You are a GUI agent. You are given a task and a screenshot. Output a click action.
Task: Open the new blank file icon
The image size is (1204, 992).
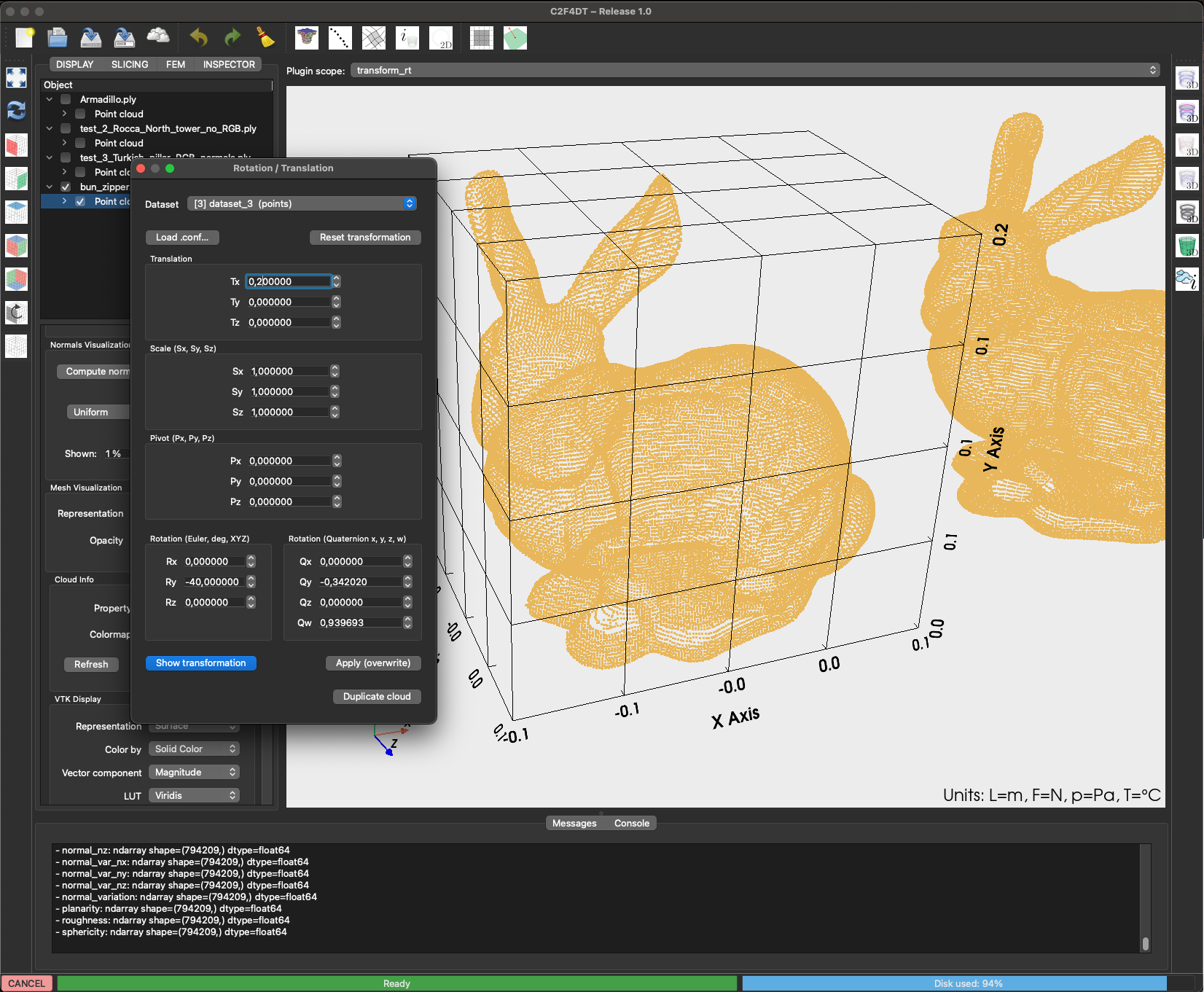click(24, 38)
